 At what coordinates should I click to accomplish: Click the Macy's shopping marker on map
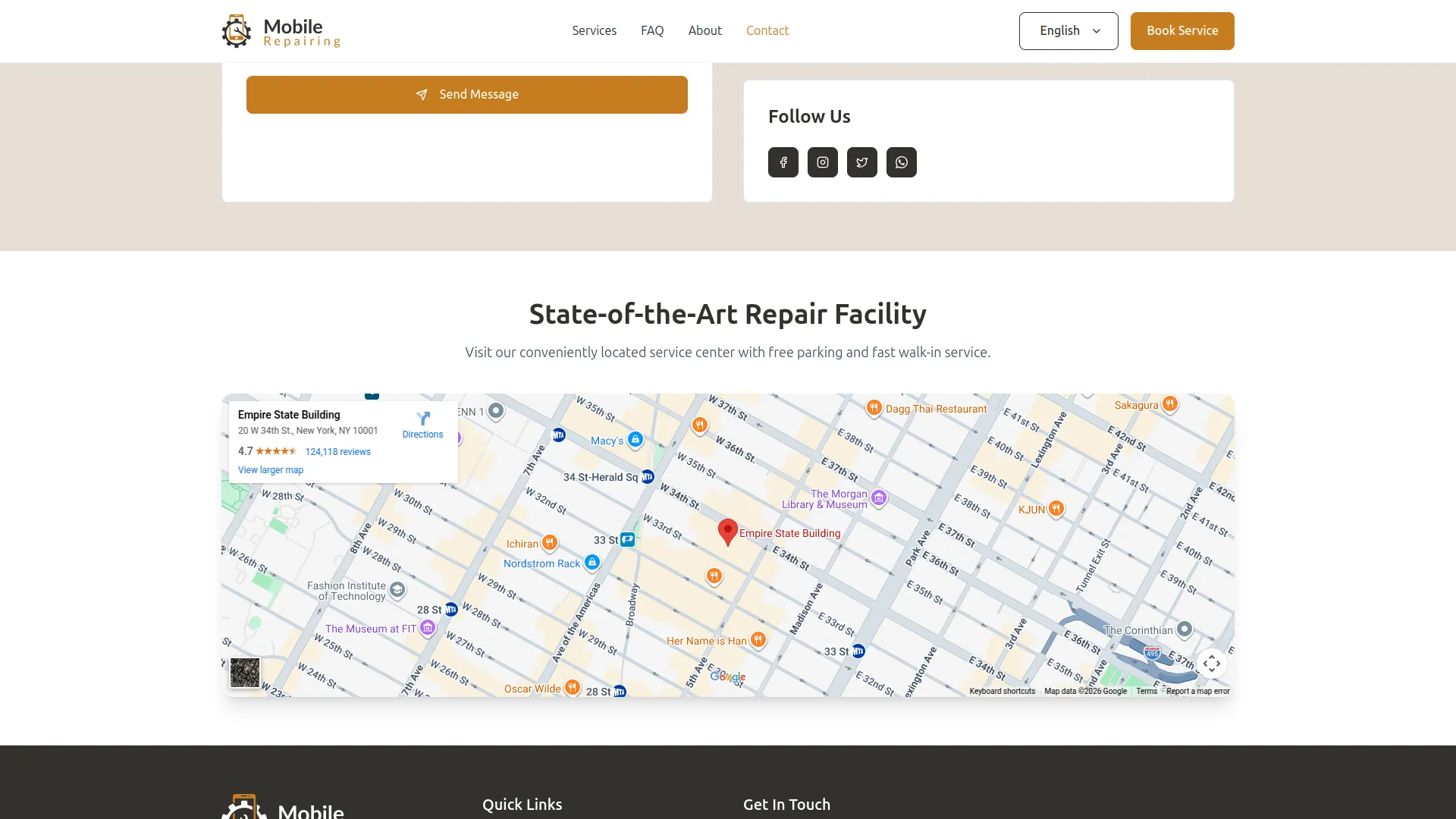(635, 439)
